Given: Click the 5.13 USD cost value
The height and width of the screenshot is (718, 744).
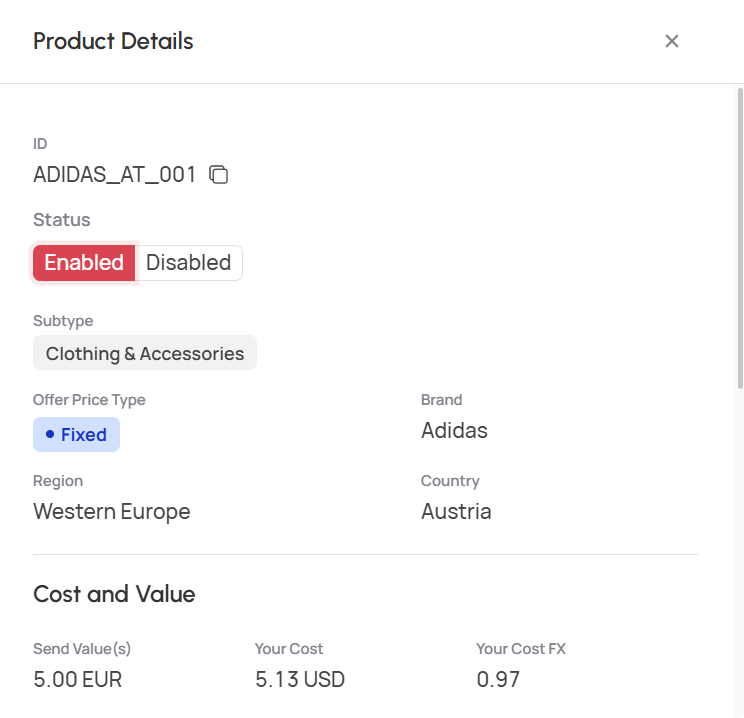Looking at the screenshot, I should [x=299, y=679].
